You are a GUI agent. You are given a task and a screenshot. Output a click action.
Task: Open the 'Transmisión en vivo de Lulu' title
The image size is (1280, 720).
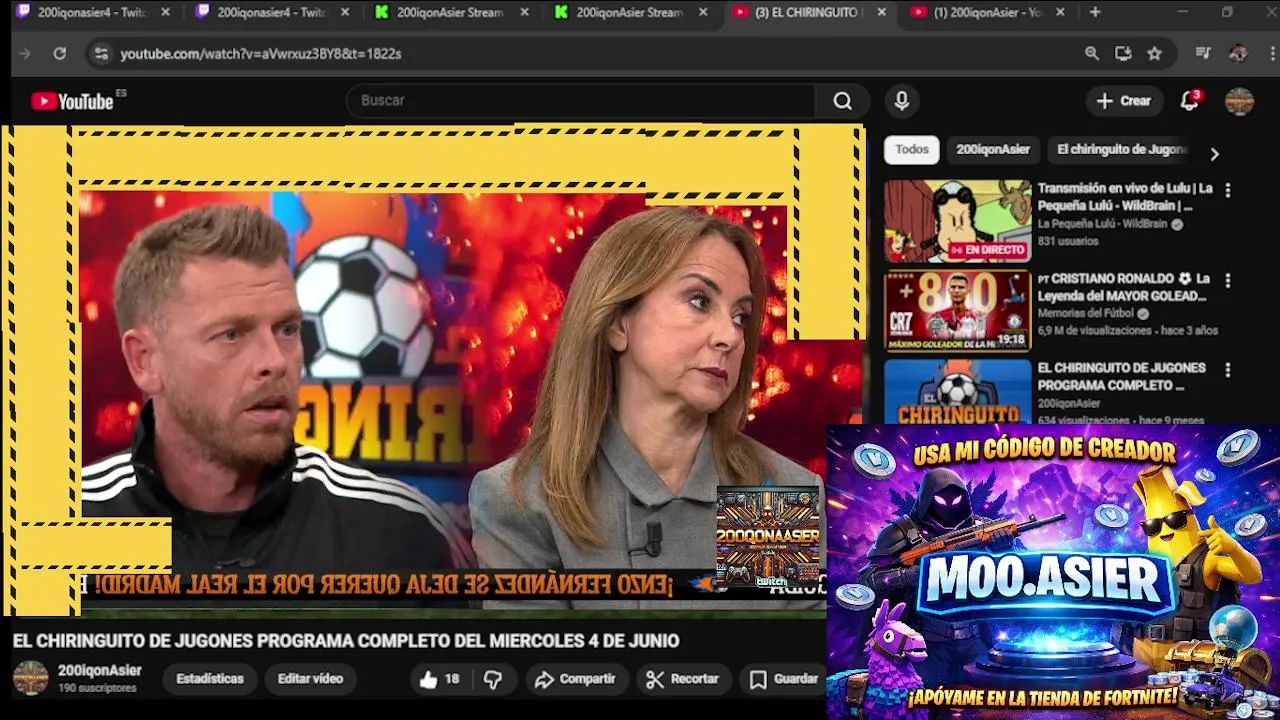coord(1125,197)
